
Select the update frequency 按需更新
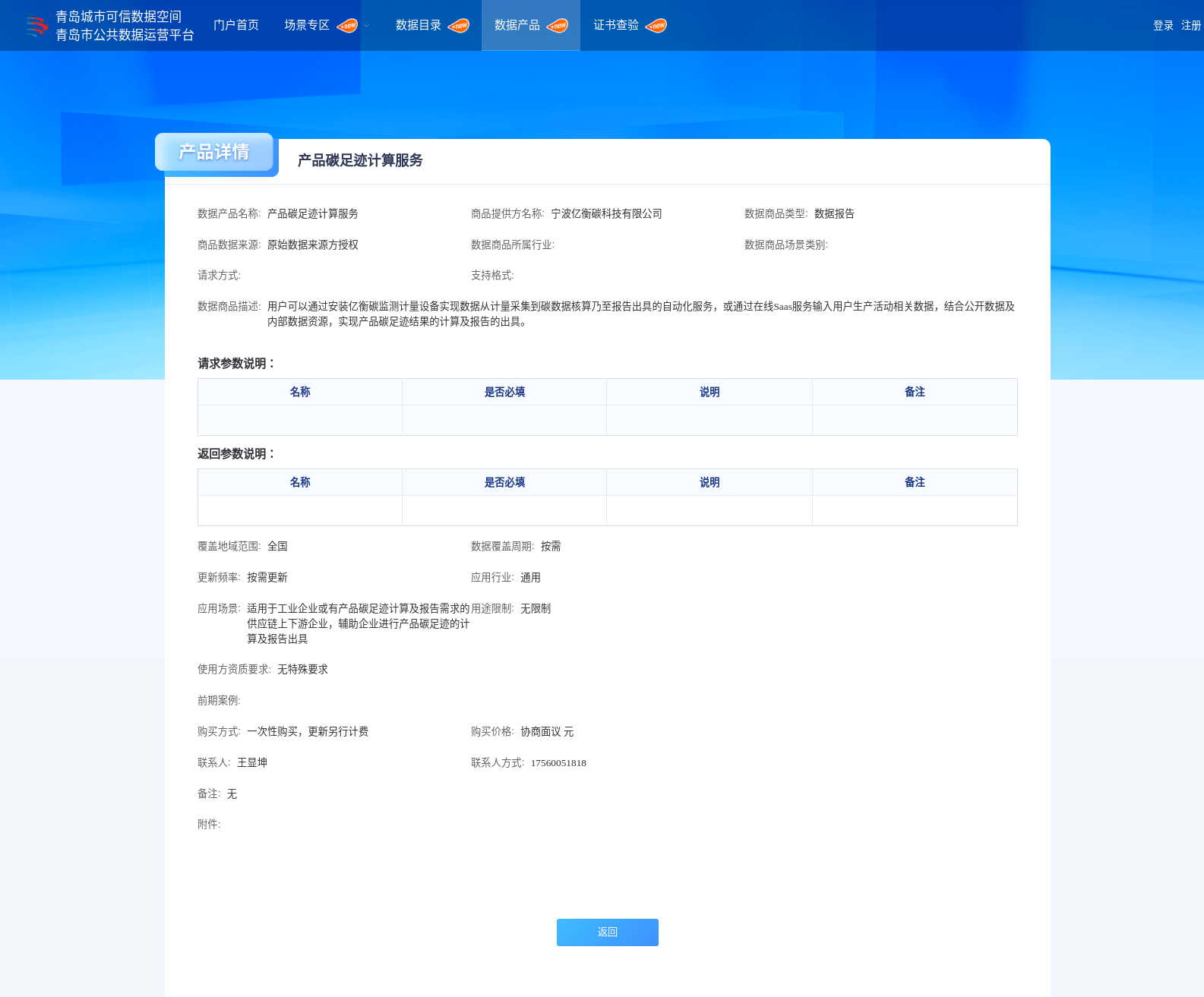[267, 578]
